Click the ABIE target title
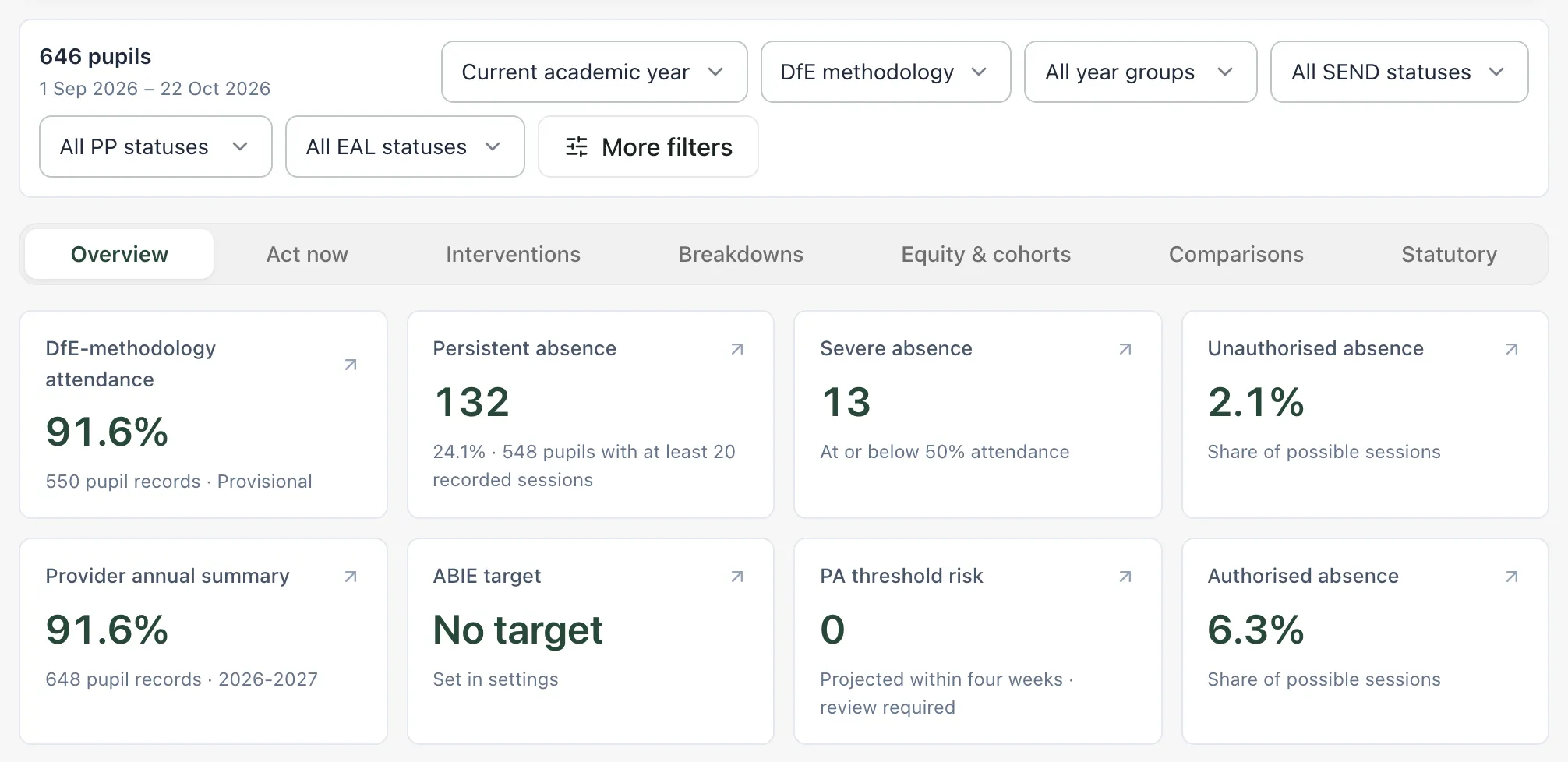 click(x=487, y=576)
